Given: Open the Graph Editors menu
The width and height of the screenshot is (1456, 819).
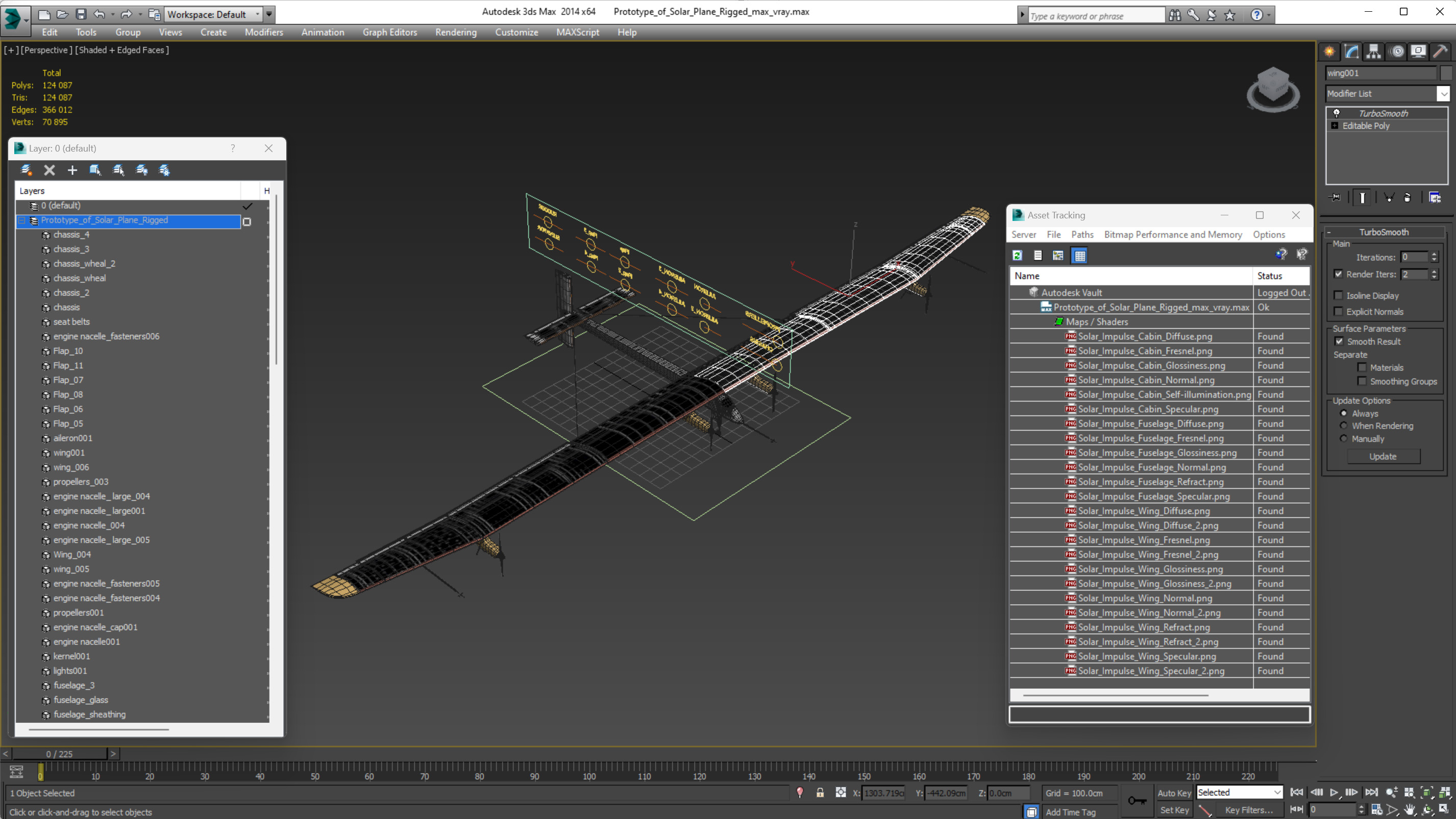Looking at the screenshot, I should point(389,32).
